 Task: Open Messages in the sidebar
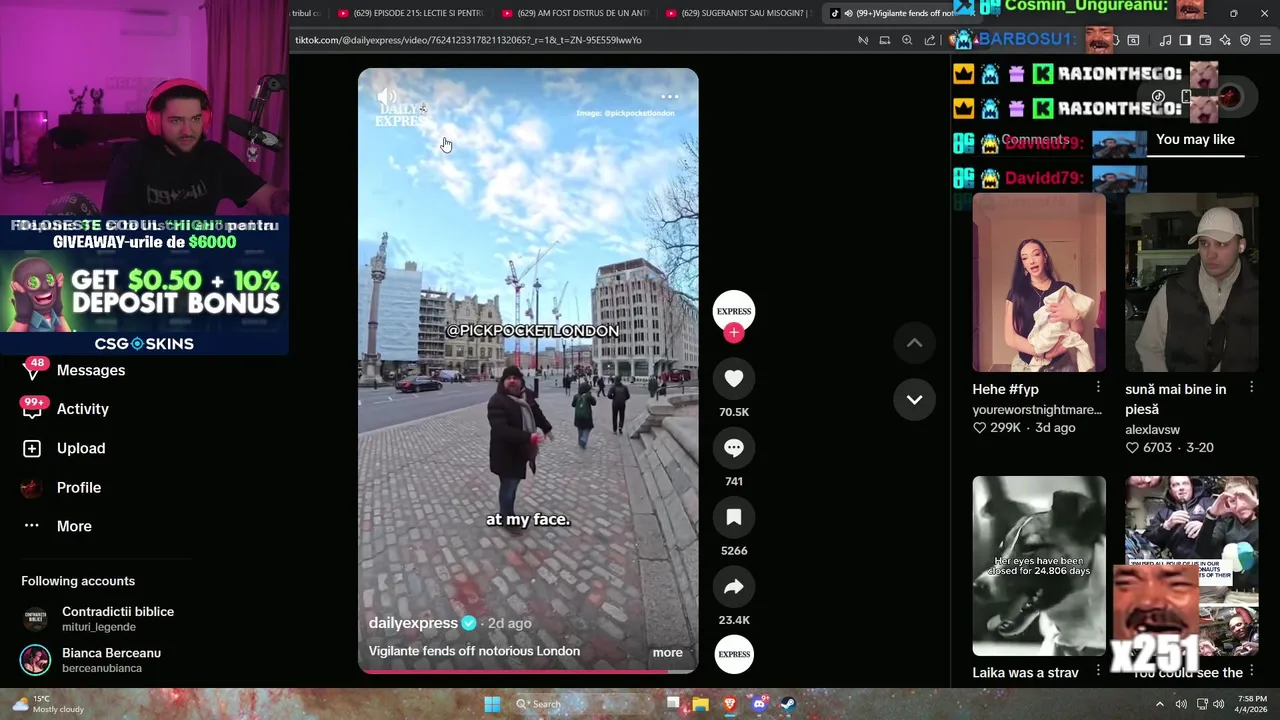click(x=91, y=370)
